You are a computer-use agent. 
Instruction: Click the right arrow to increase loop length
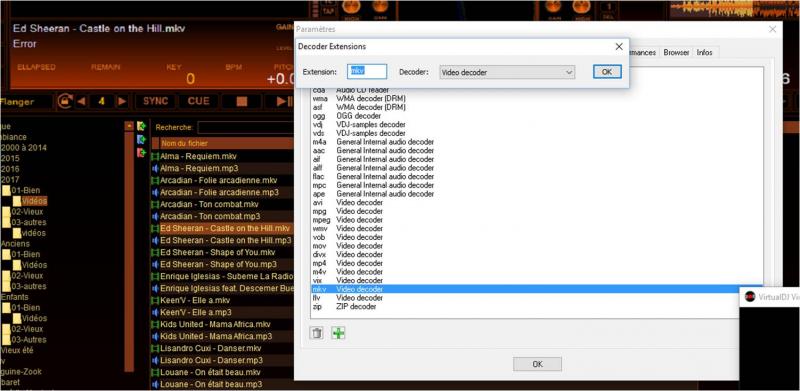(122, 101)
